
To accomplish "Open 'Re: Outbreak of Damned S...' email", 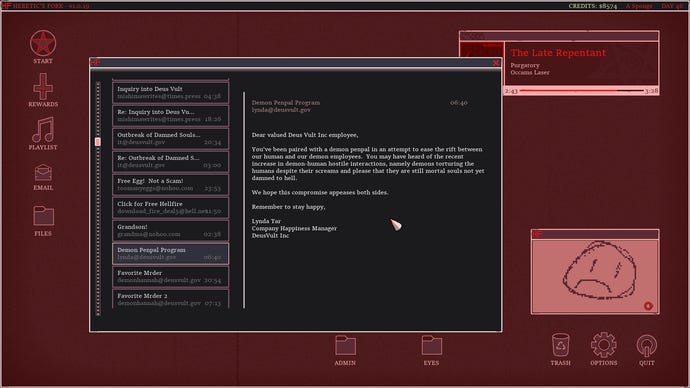I will [170, 161].
